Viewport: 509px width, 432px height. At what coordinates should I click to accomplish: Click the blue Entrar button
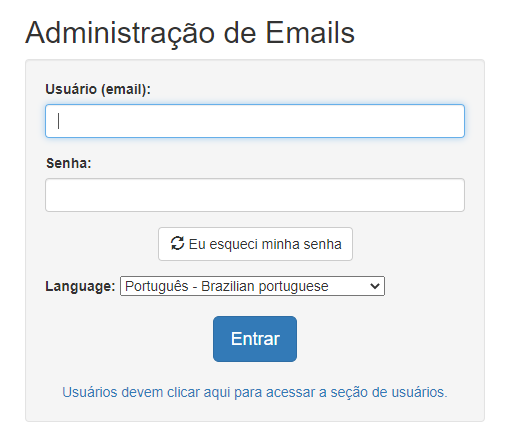click(x=255, y=339)
